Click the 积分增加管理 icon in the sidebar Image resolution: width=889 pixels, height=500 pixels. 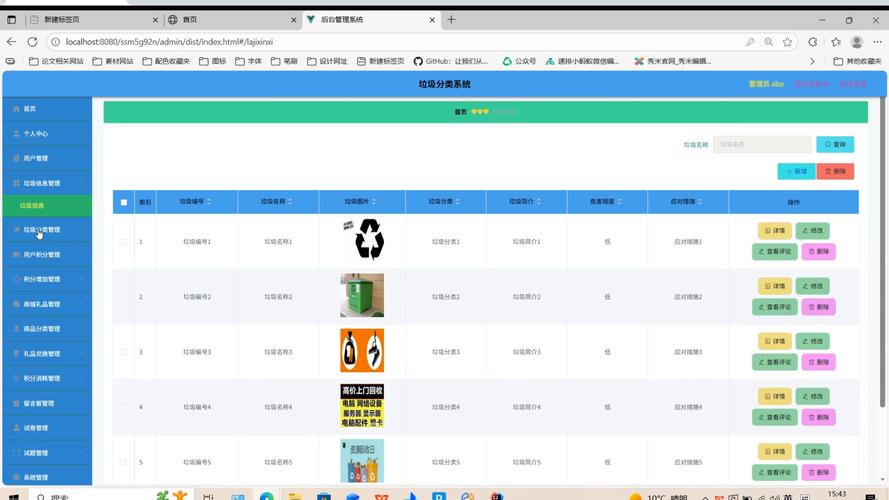16,279
